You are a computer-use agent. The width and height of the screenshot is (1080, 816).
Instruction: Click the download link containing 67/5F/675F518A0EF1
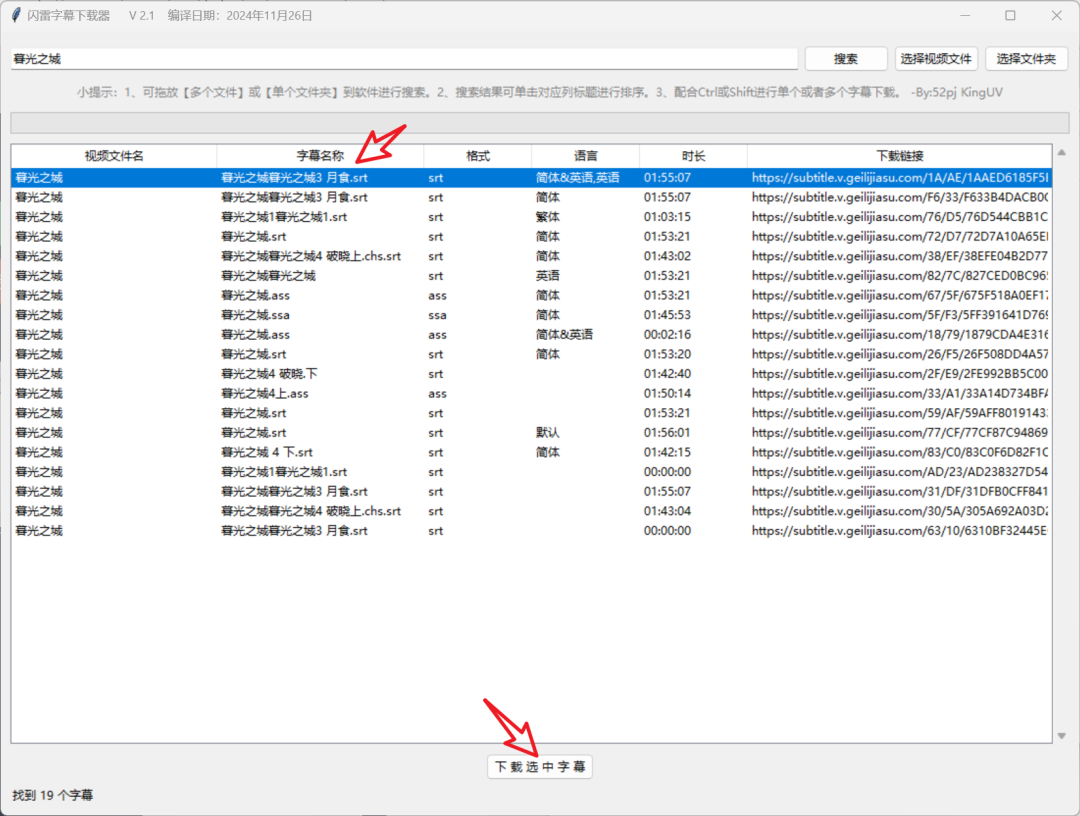click(900, 295)
